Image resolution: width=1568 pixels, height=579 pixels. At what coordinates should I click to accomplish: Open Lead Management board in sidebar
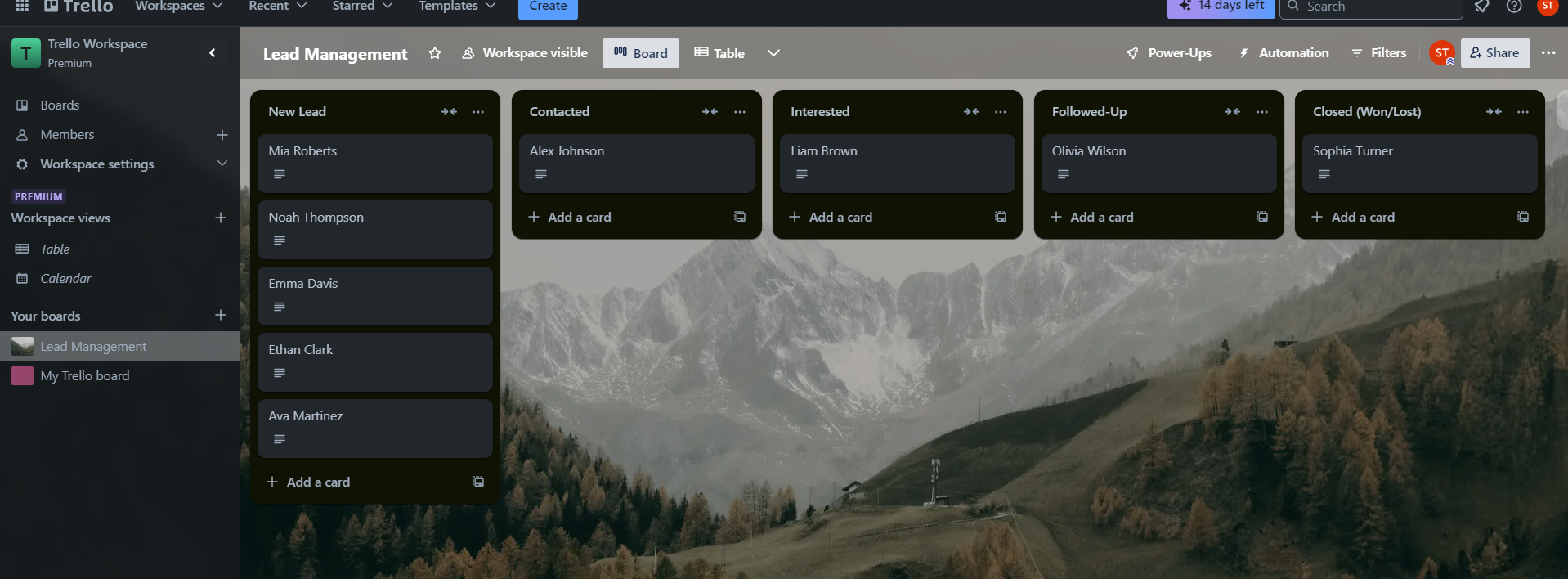click(119, 346)
